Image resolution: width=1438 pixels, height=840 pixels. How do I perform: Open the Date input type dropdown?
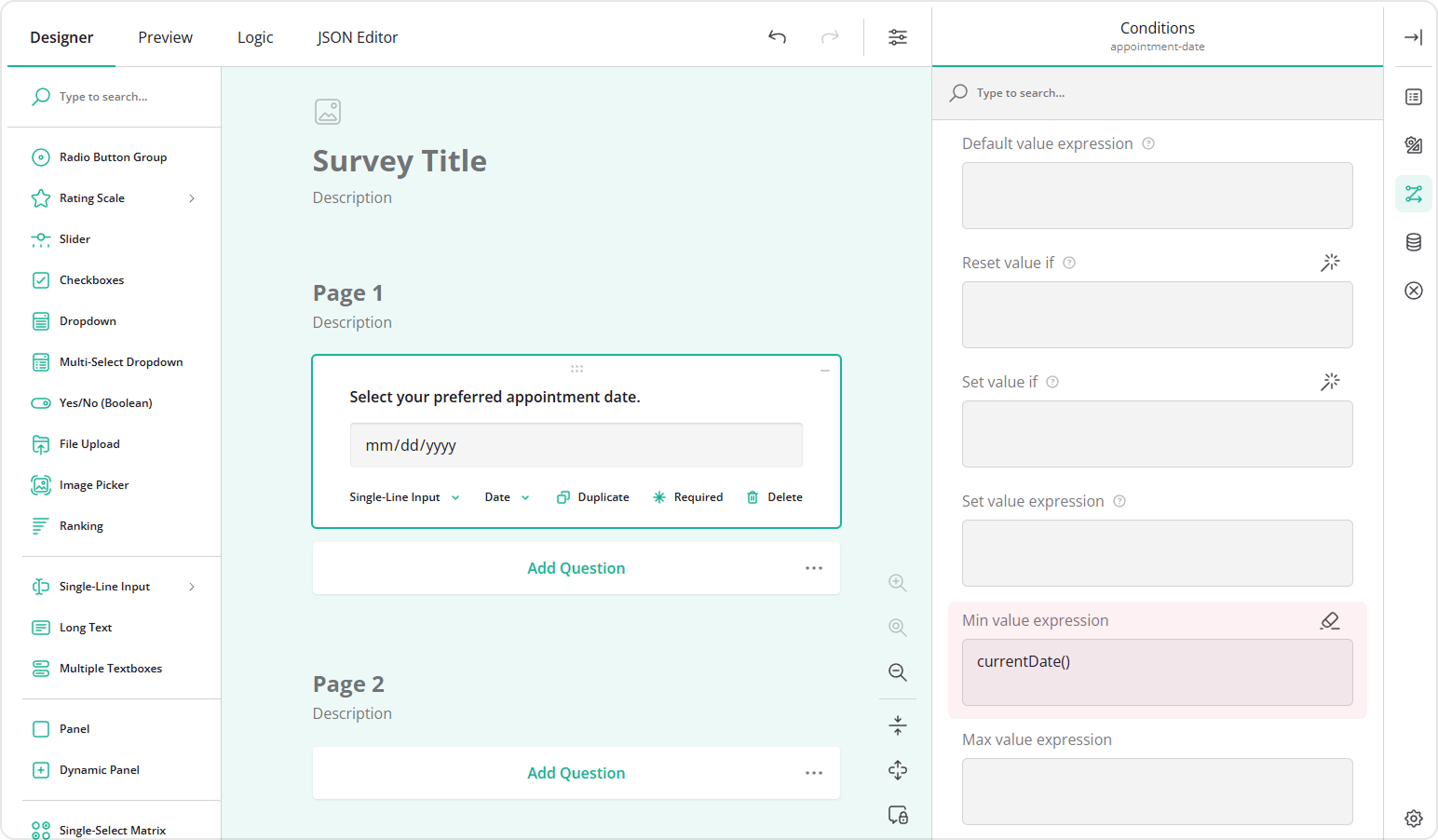(x=506, y=496)
